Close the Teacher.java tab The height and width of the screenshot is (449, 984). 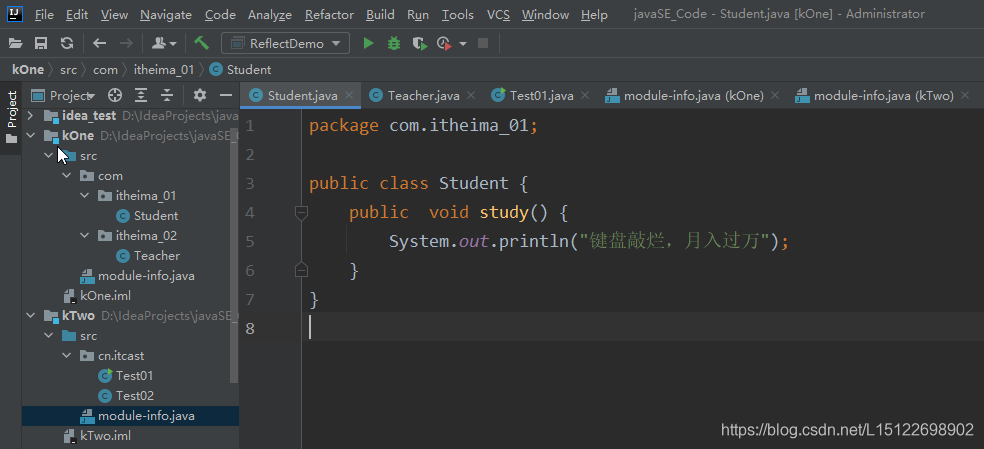click(471, 95)
